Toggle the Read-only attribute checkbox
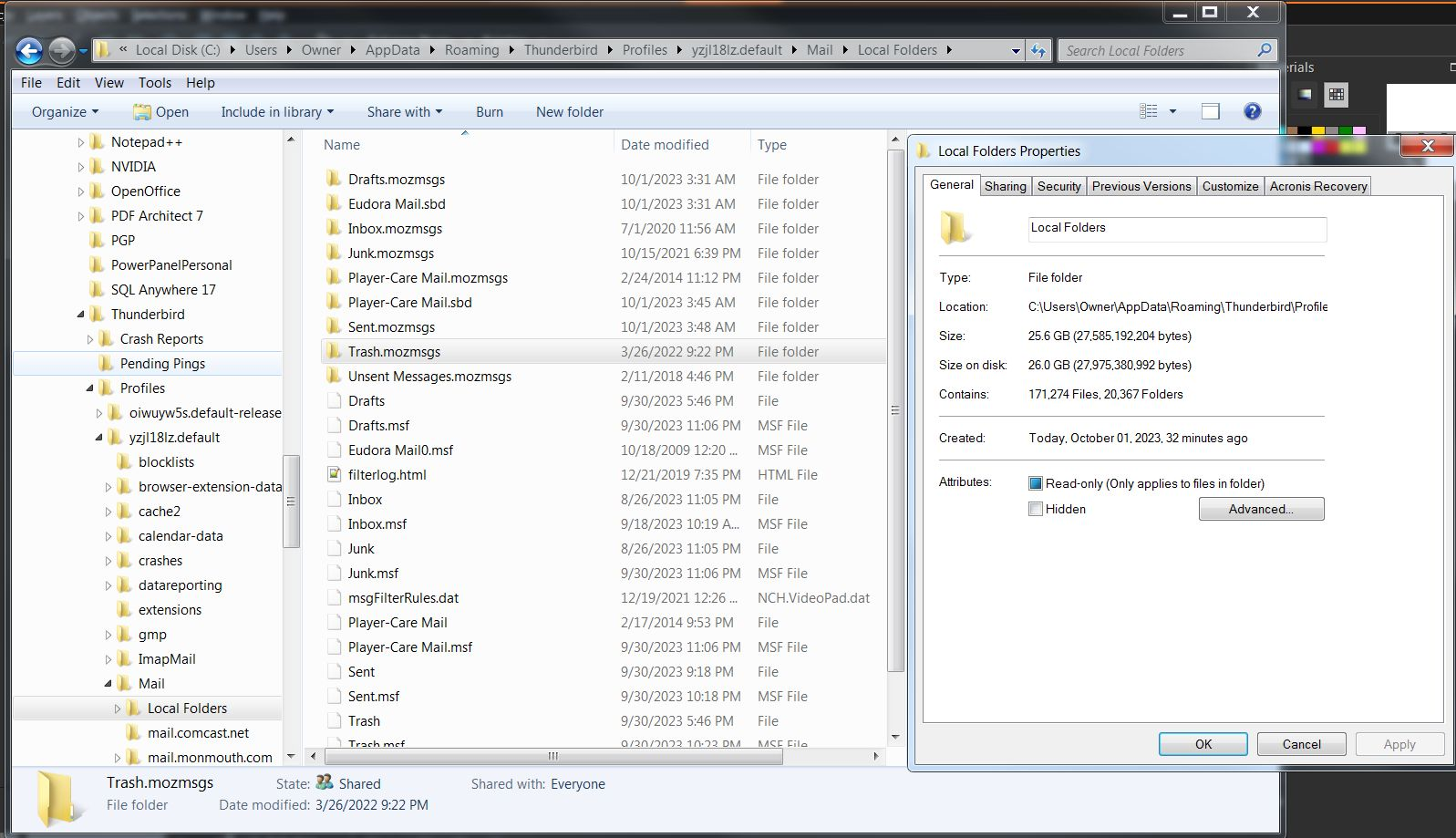Image resolution: width=1456 pixels, height=838 pixels. click(x=1036, y=484)
